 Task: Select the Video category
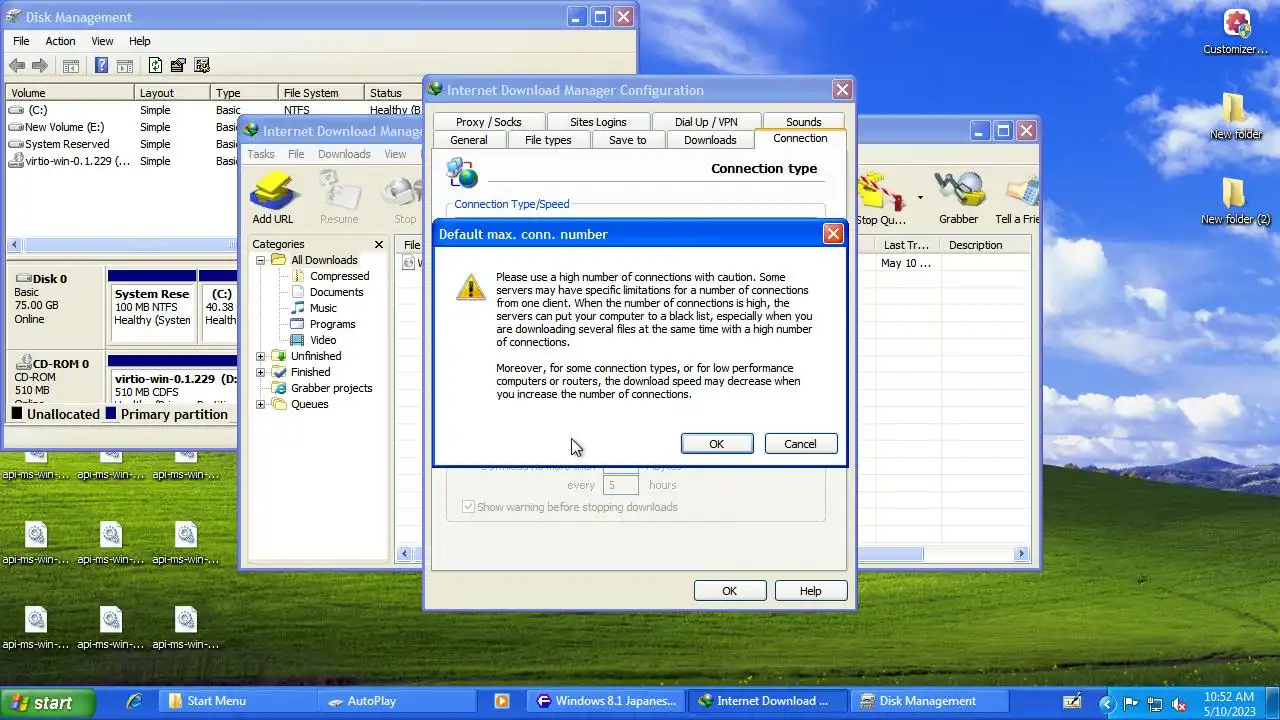click(x=323, y=340)
